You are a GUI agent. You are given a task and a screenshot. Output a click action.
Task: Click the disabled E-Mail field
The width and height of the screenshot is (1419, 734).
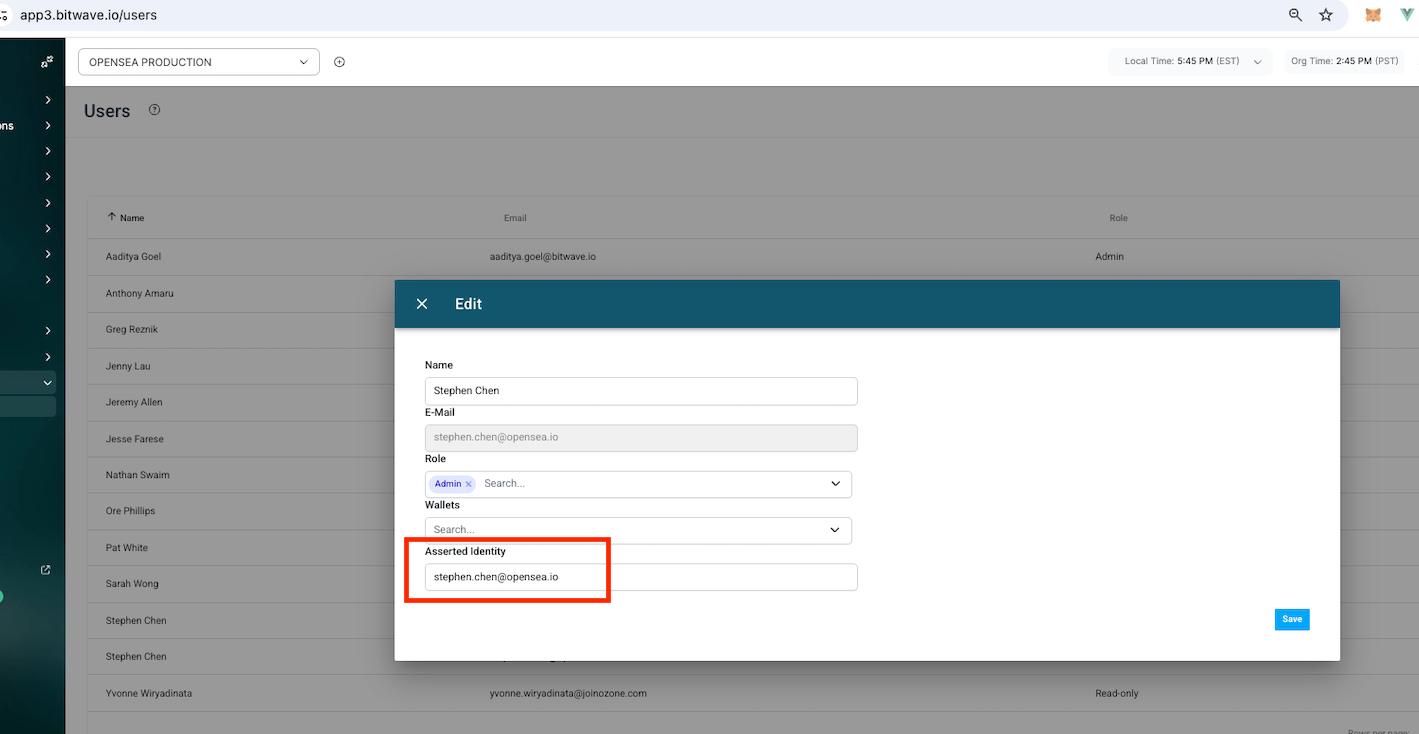641,438
